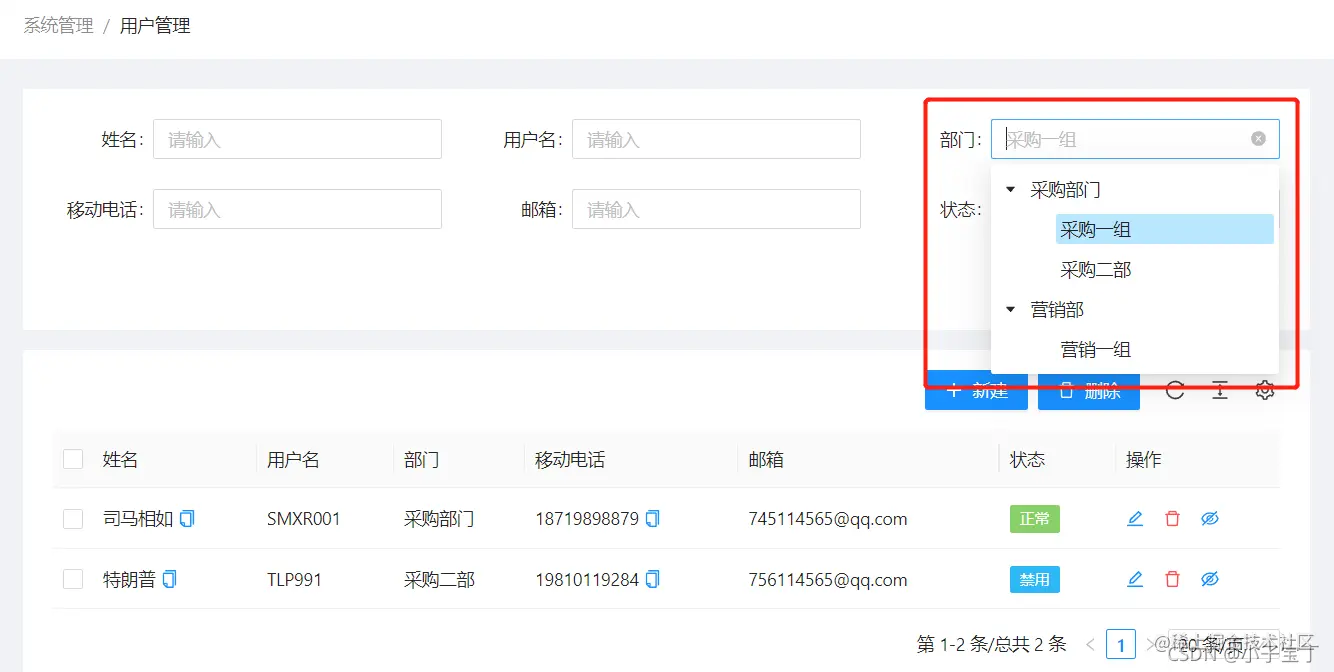Click the refresh table icon
The image size is (1334, 672).
(x=1175, y=390)
